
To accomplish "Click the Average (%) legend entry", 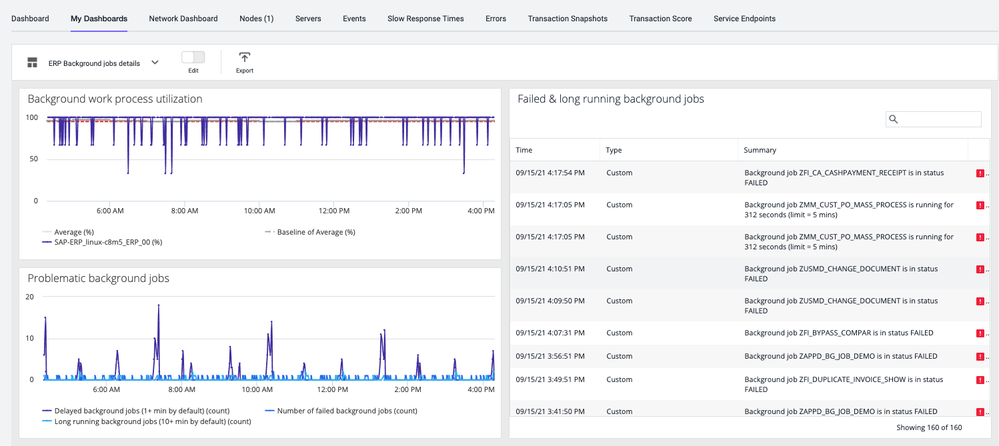I will (68, 232).
